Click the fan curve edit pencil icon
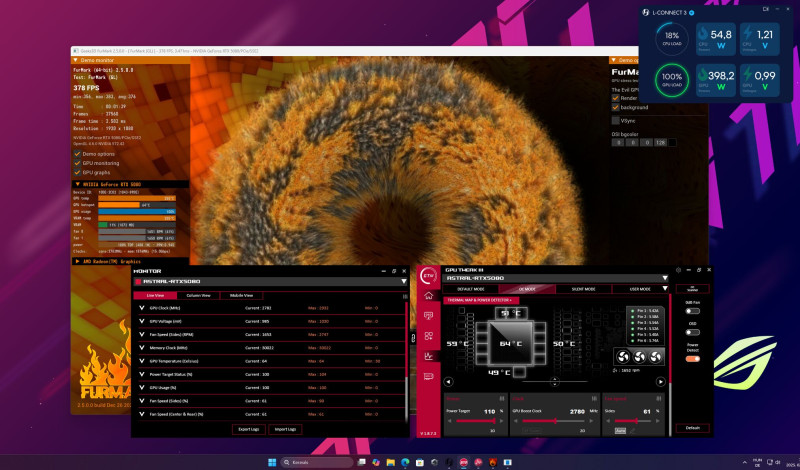 tap(633, 431)
